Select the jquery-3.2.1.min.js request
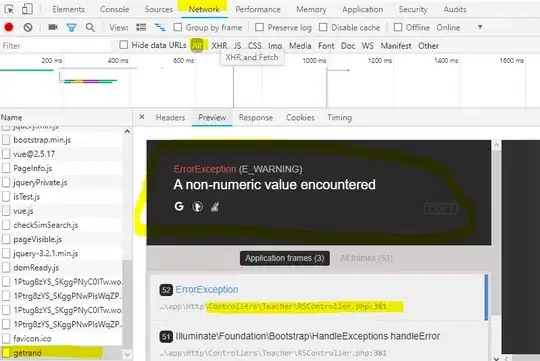This screenshot has width=540, height=361. (x=61, y=254)
